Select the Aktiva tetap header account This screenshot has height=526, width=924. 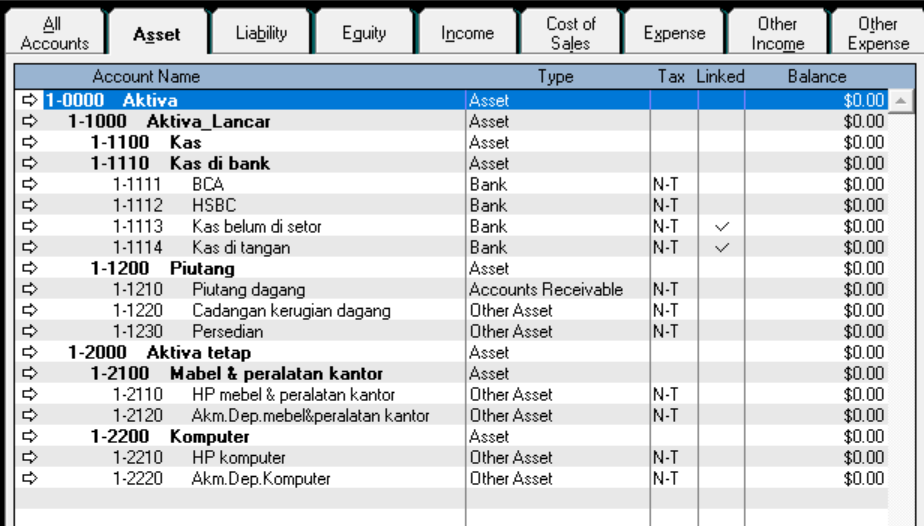point(199,352)
